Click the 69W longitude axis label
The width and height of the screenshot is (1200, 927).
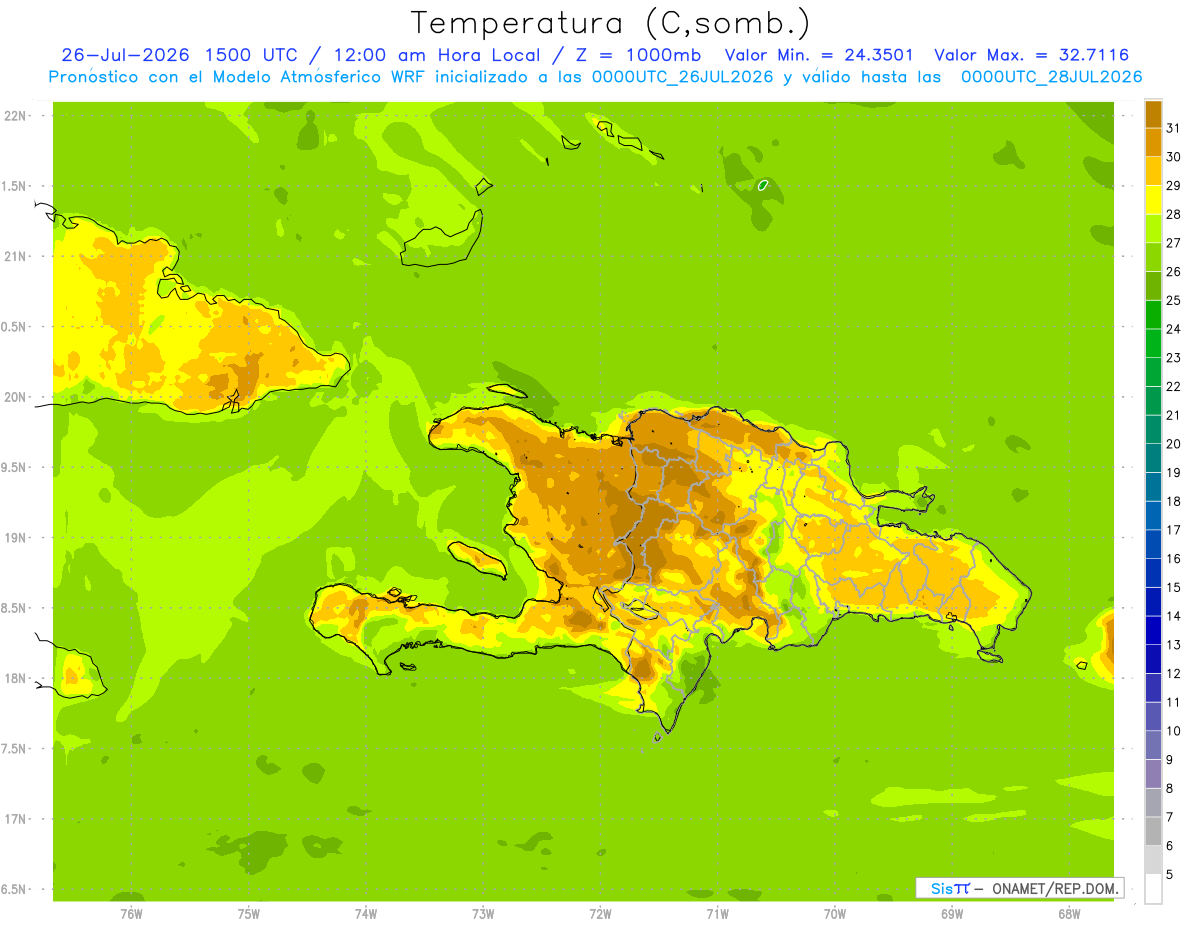tap(952, 913)
